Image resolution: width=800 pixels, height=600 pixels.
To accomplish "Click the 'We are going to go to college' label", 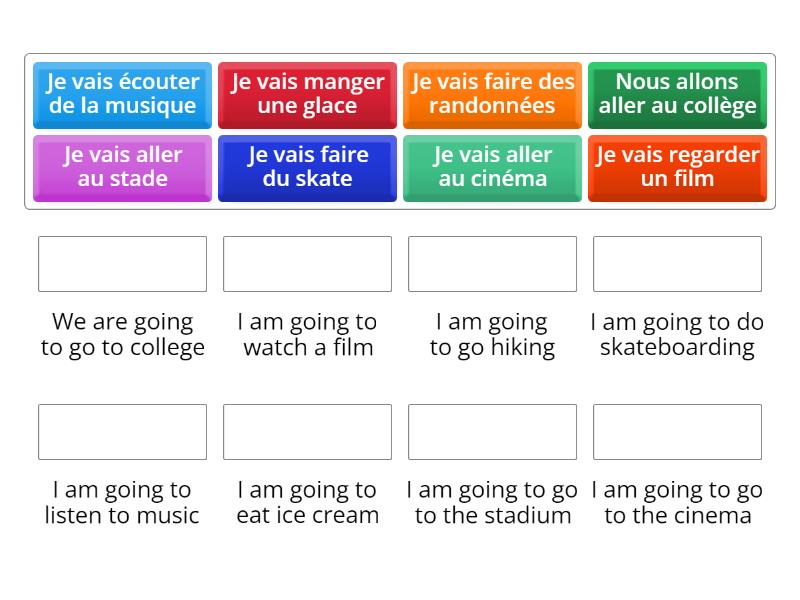I will pos(122,335).
